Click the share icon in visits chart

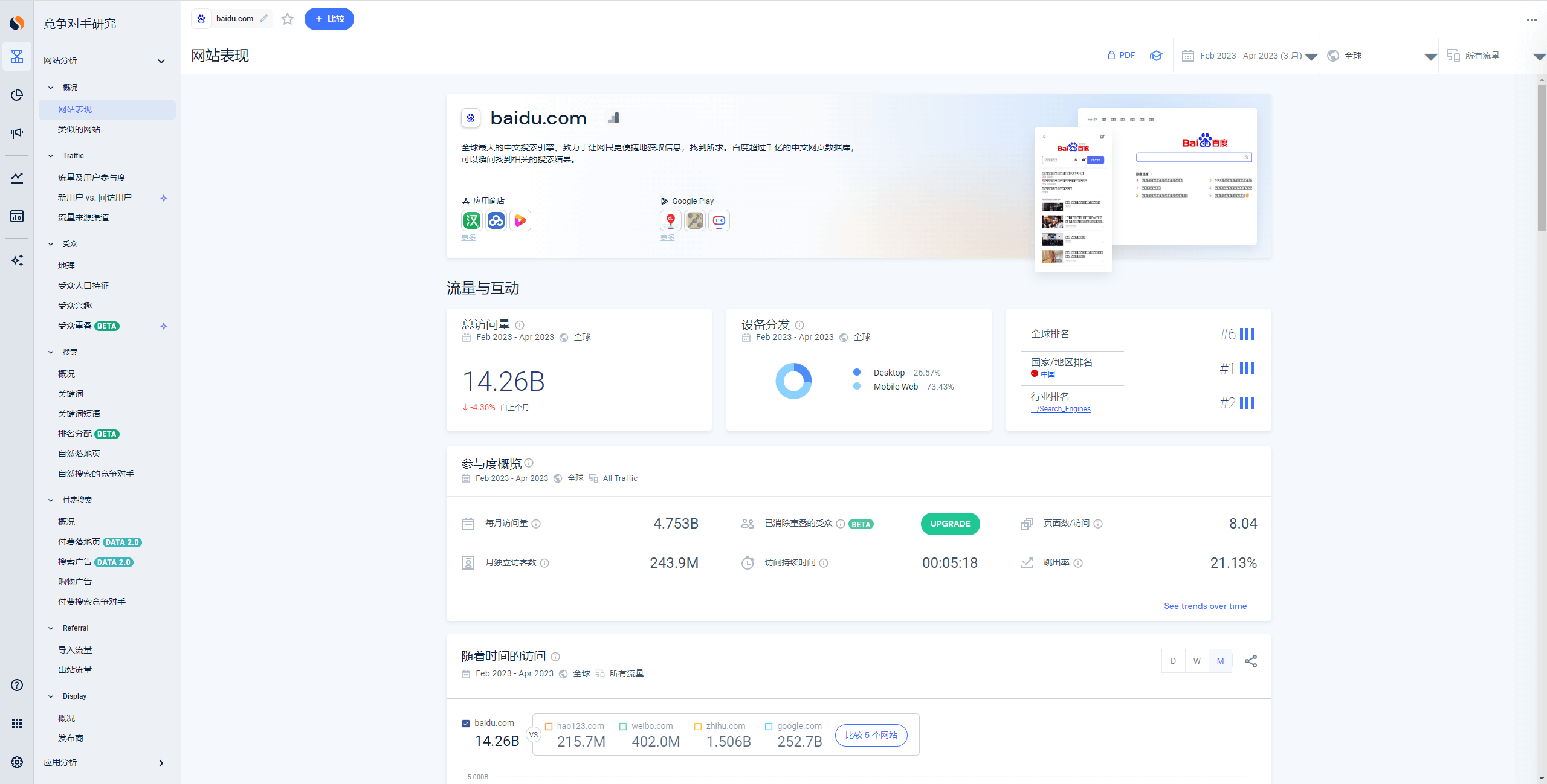1251,661
